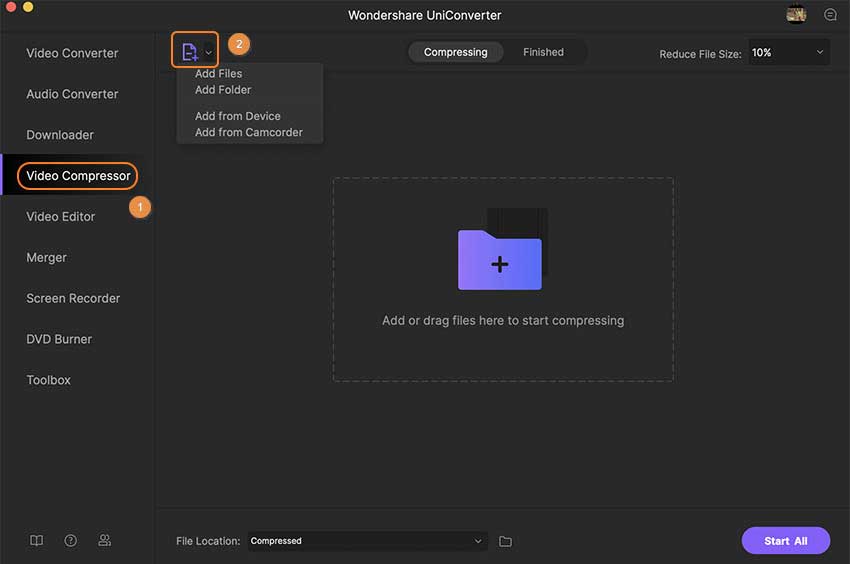Image resolution: width=850 pixels, height=564 pixels.
Task: Select Add from Camcorder option
Action: tap(248, 132)
